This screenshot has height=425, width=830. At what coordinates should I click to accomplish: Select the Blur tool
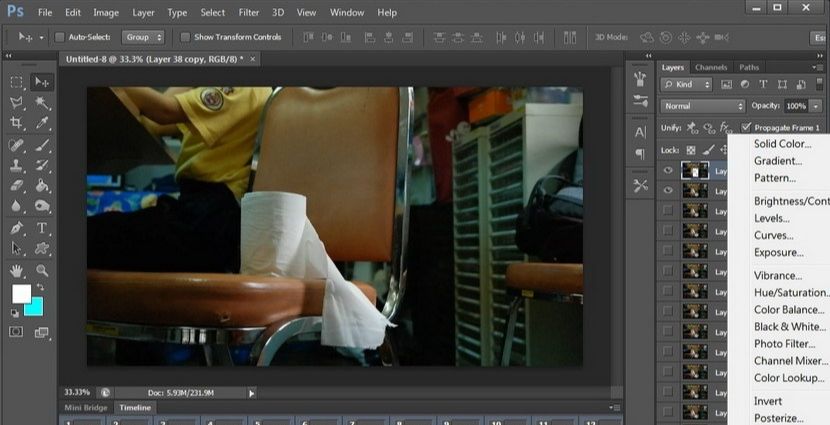(x=16, y=206)
